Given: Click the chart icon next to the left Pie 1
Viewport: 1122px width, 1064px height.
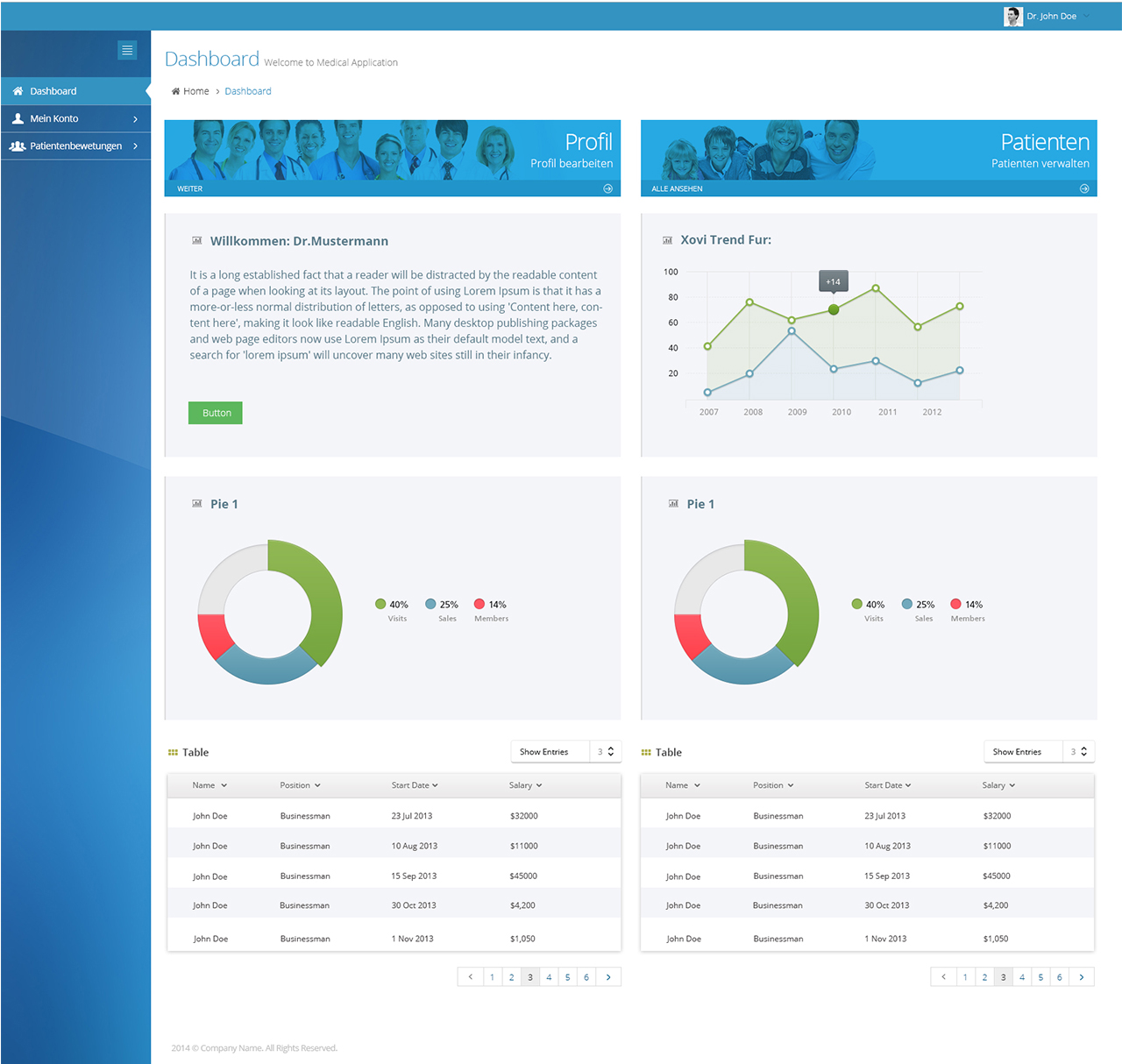Looking at the screenshot, I should pyautogui.click(x=196, y=502).
